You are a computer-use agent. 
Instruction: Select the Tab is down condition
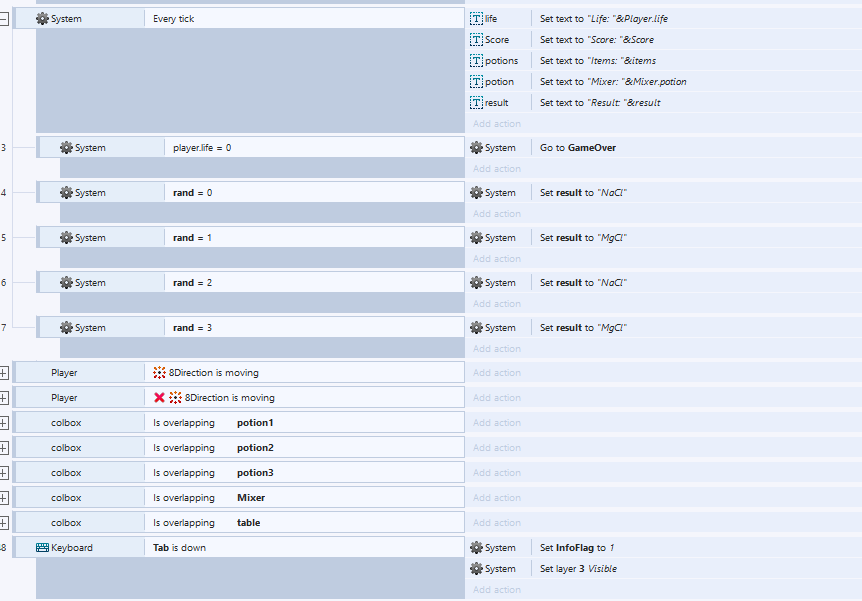coord(305,548)
